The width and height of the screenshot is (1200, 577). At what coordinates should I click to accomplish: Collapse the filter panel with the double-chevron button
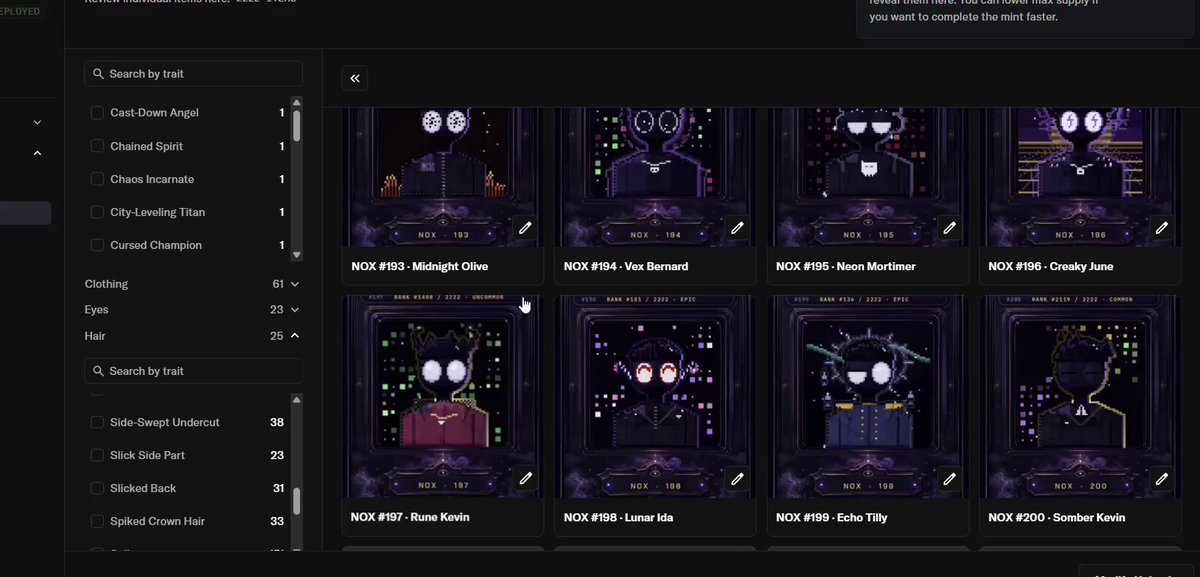[x=355, y=78]
